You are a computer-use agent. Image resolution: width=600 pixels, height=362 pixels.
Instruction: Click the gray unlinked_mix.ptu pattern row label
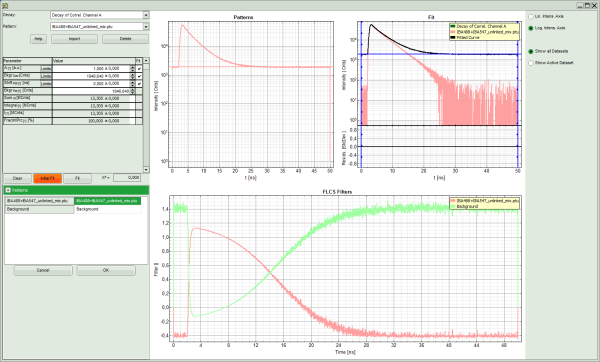click(39, 201)
